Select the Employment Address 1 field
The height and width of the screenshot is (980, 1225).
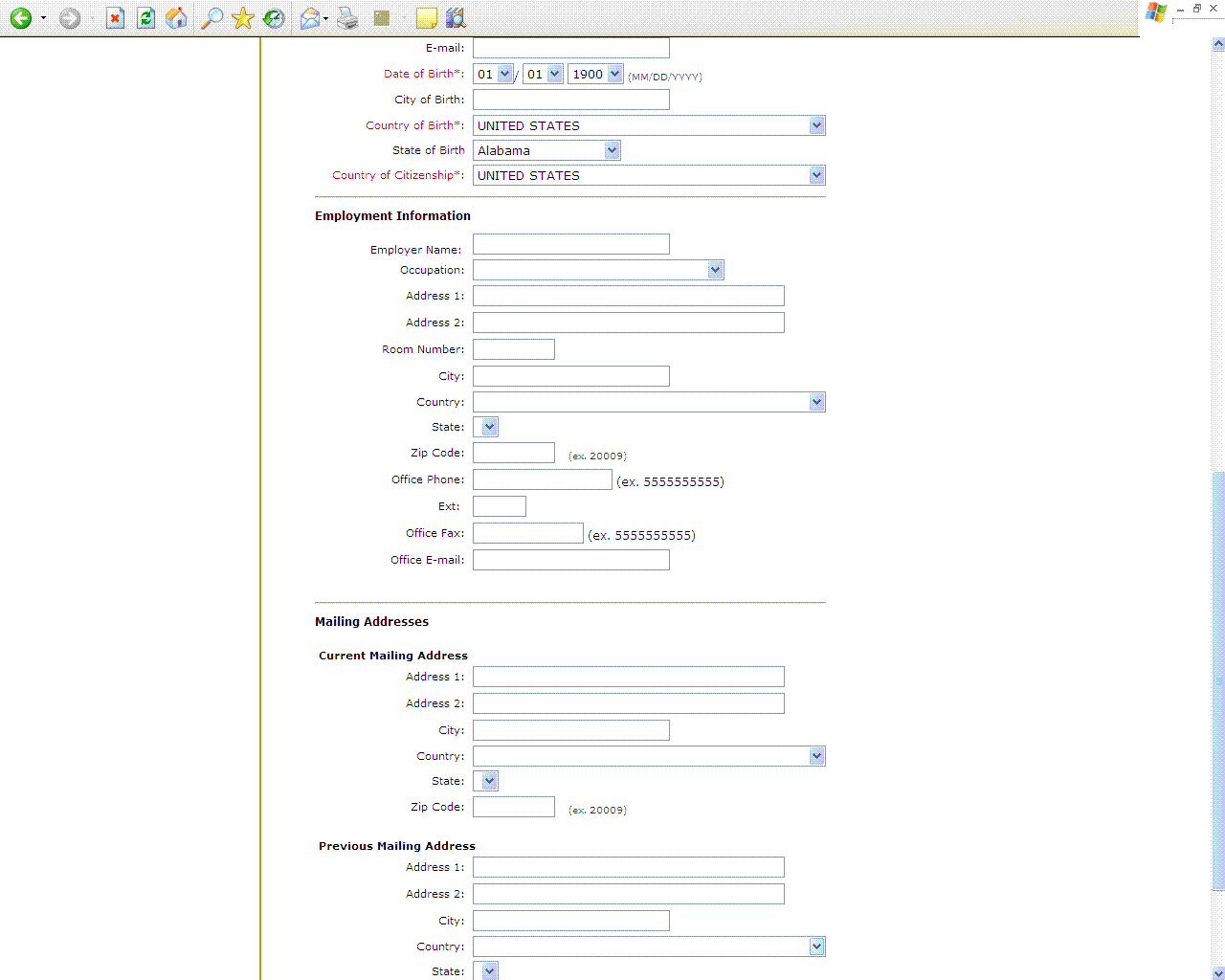coord(629,296)
